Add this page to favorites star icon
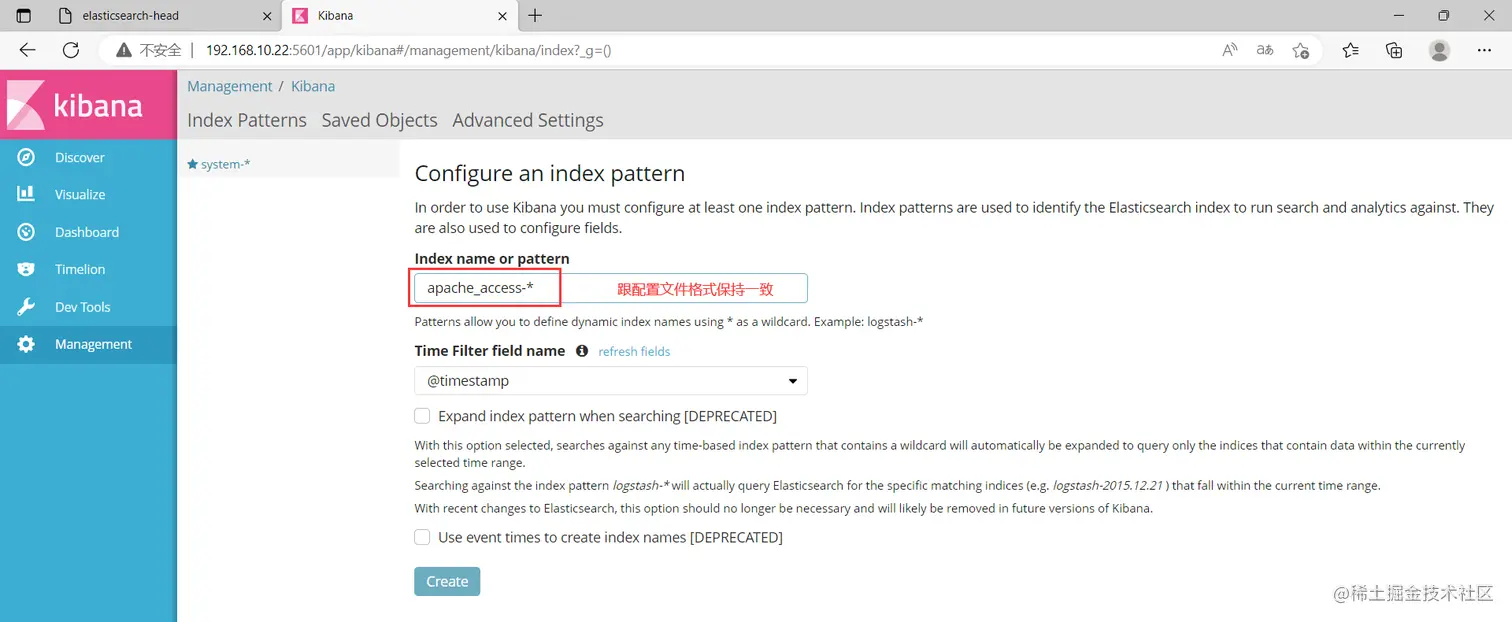Viewport: 1512px width, 622px height. tap(1300, 50)
